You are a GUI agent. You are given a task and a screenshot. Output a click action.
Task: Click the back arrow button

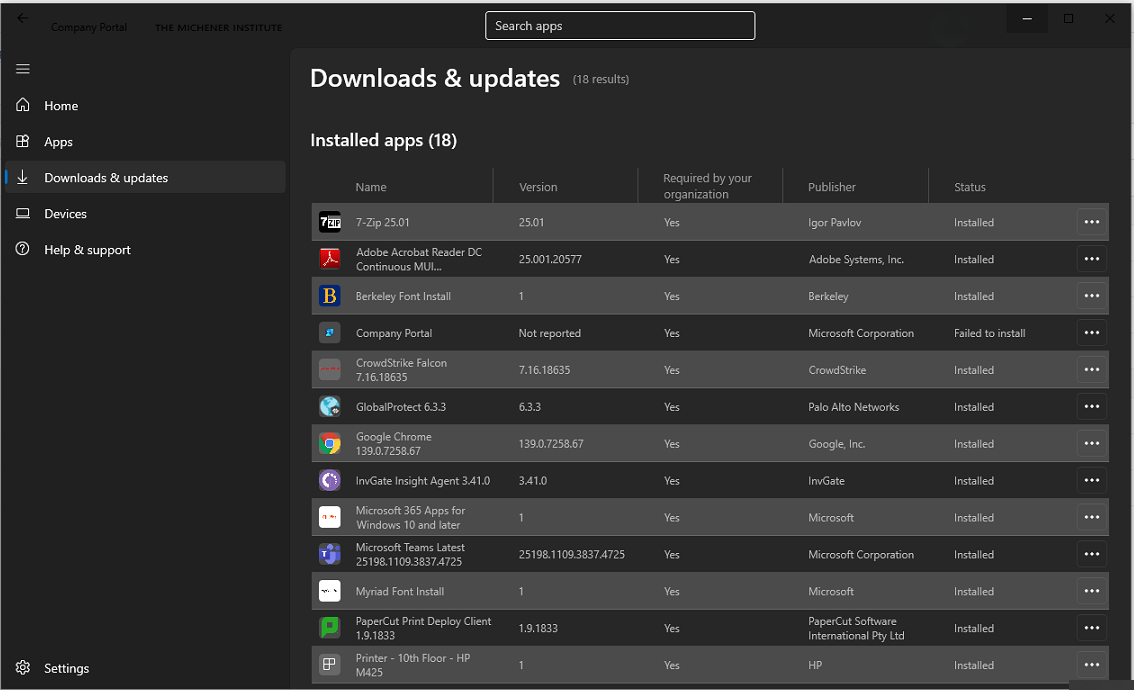coord(23,19)
